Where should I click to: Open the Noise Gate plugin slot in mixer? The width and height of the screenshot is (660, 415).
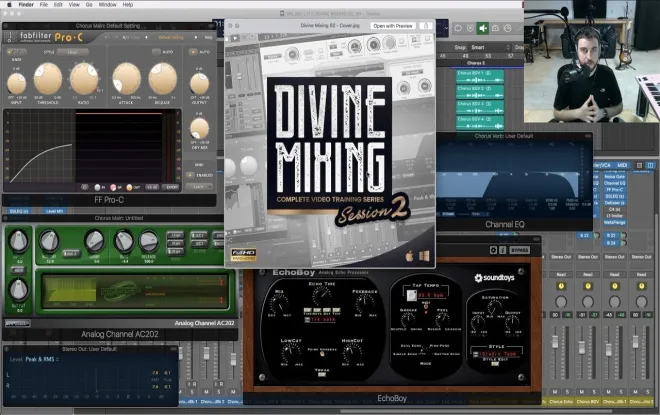615,177
